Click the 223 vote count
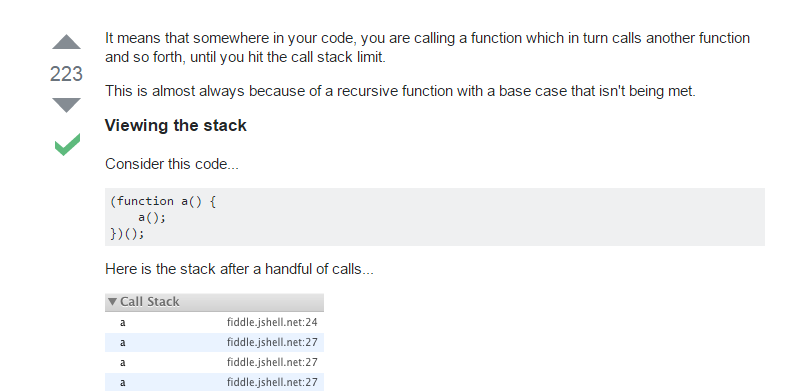Screen dimensions: 795x391 coord(66,74)
